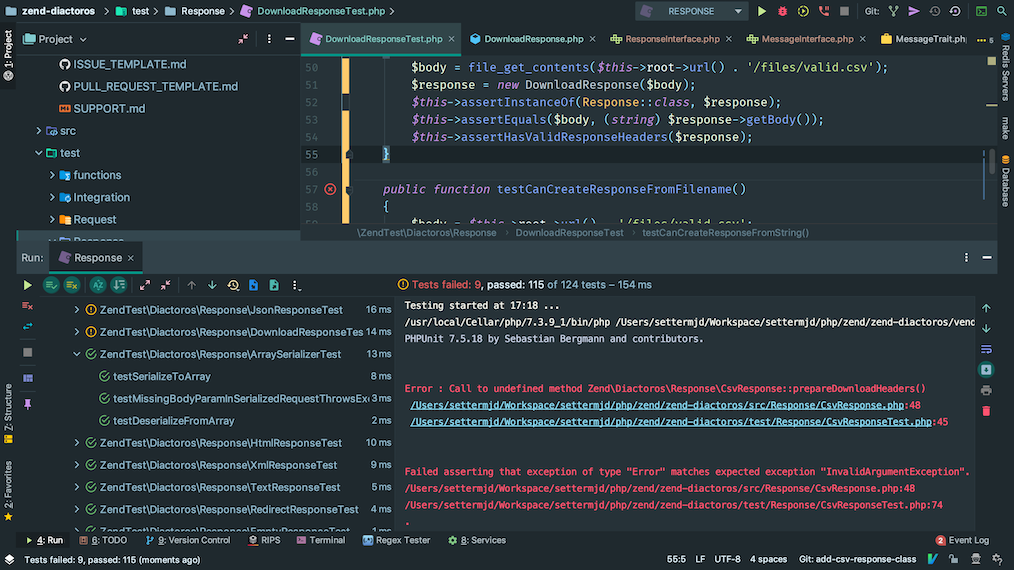
Task: Expand the src folder in Project tree
Action: pos(39,131)
